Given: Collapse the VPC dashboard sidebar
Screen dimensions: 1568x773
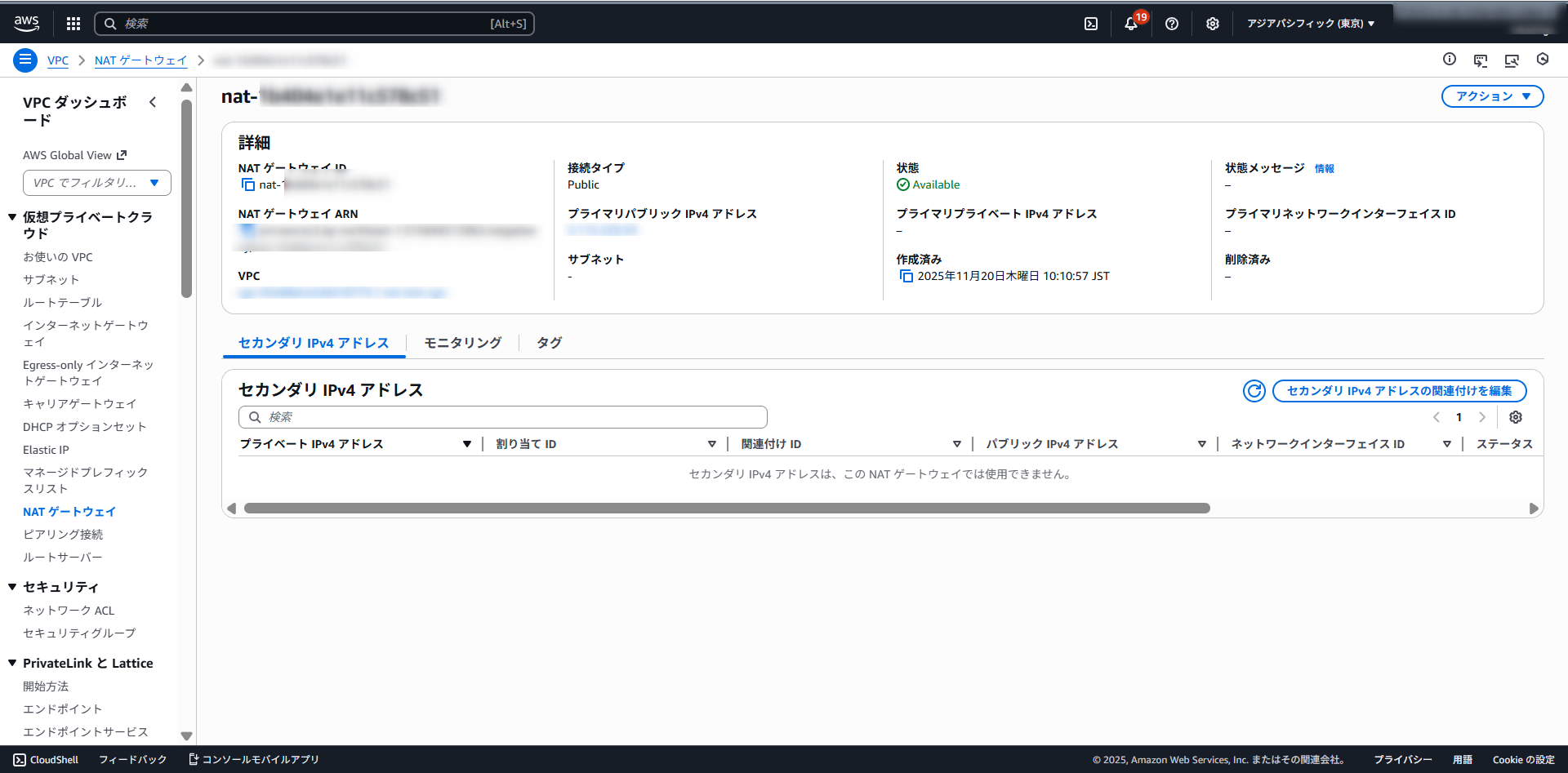Looking at the screenshot, I should [153, 102].
